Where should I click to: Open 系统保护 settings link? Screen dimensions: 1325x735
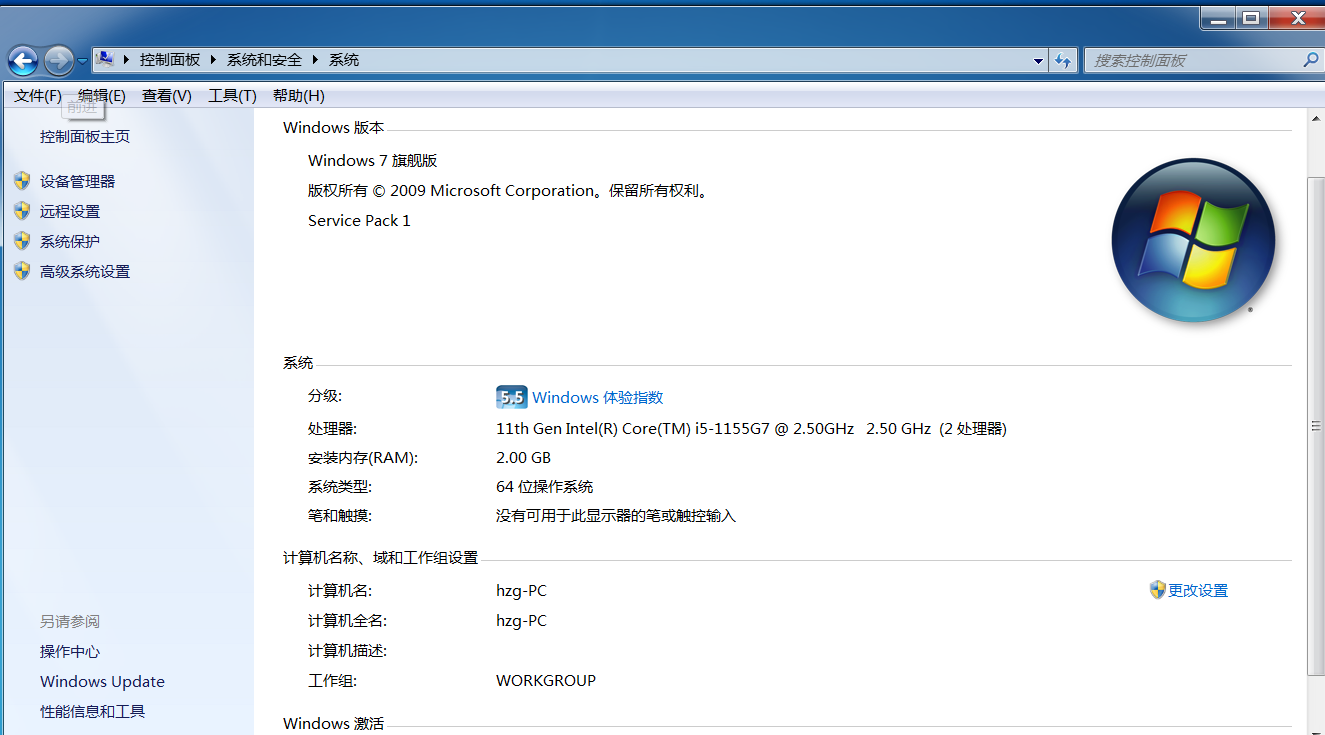click(x=70, y=242)
